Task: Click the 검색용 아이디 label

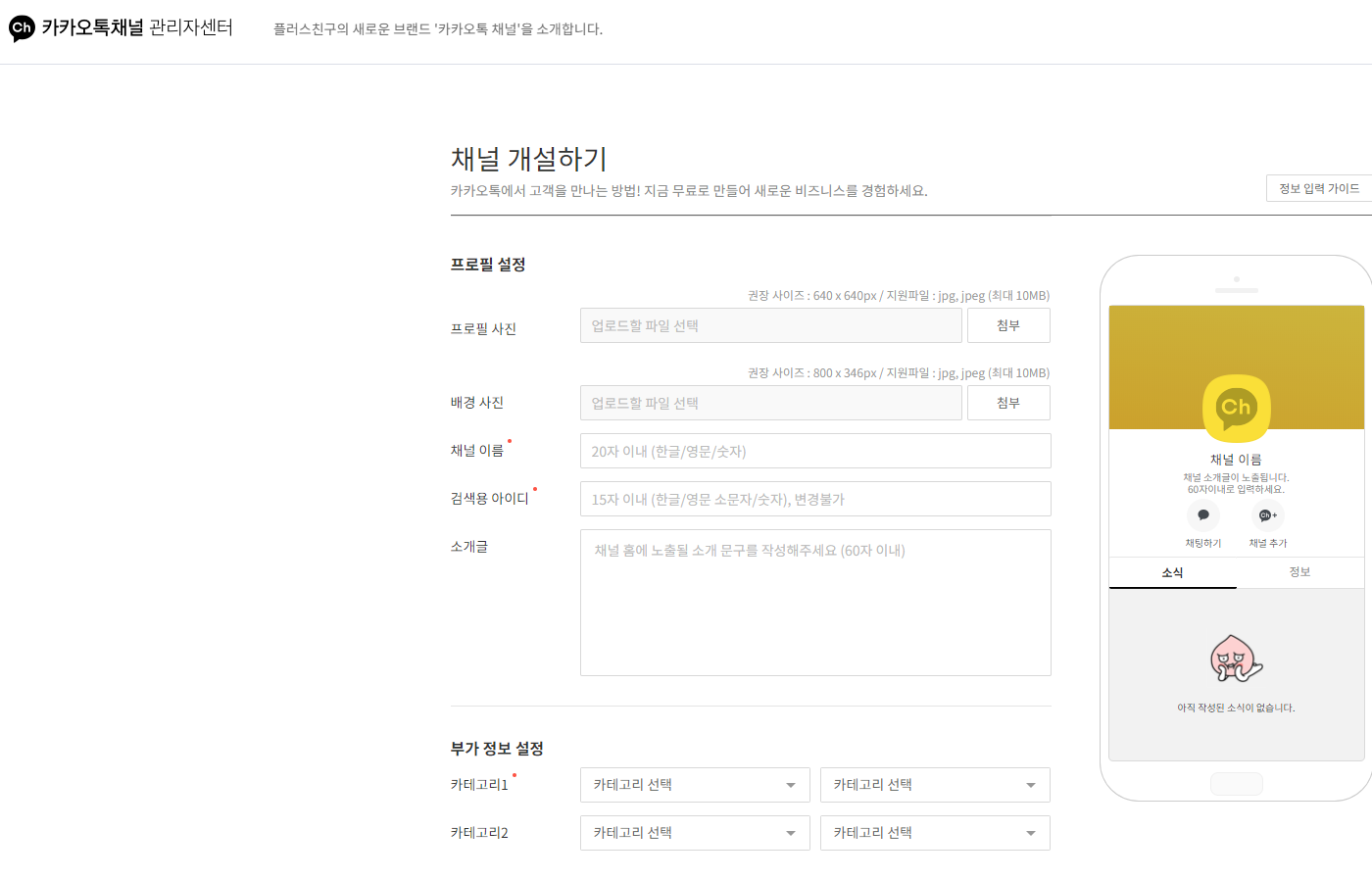Action: [x=490, y=499]
